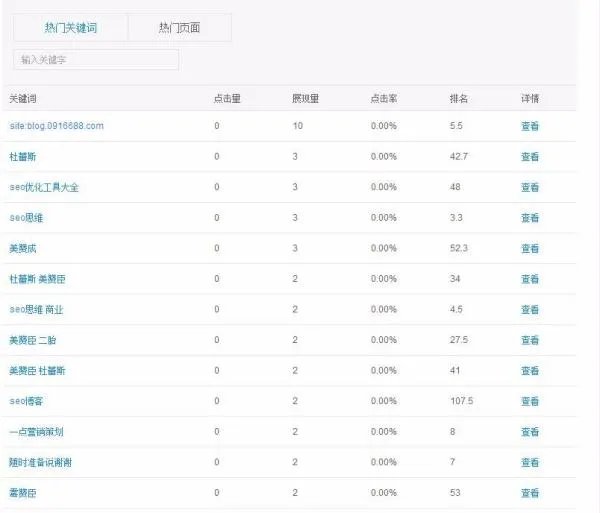Click the 展现量 column header
The image size is (600, 513).
click(305, 99)
